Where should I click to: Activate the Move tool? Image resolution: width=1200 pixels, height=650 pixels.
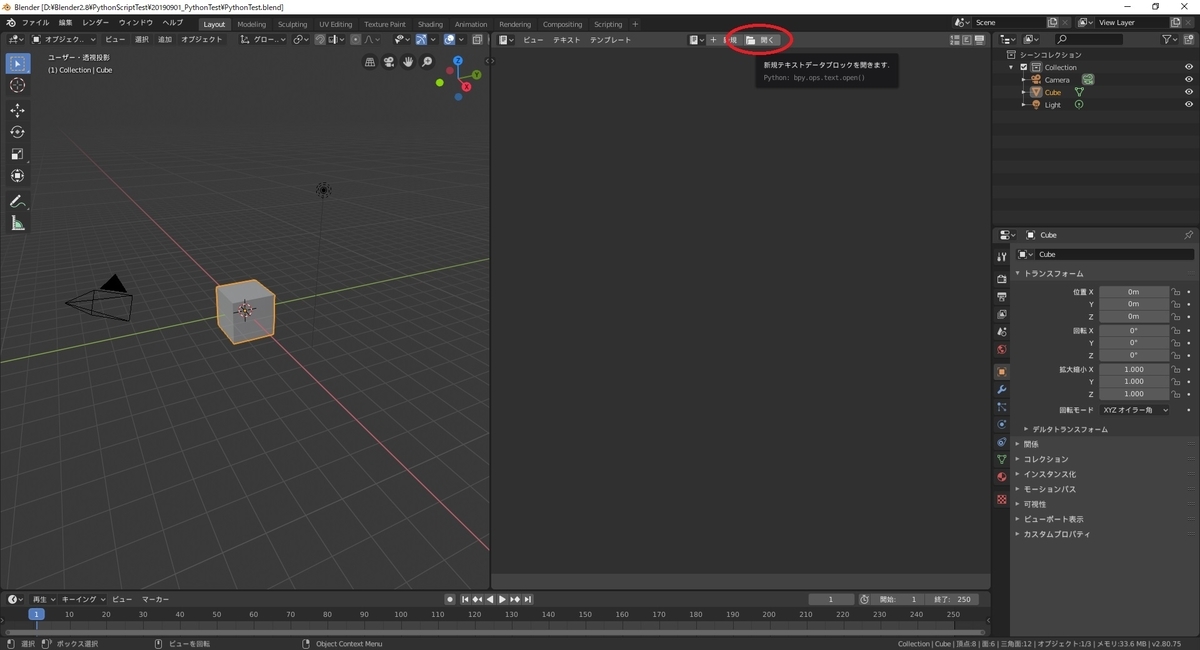(17, 110)
